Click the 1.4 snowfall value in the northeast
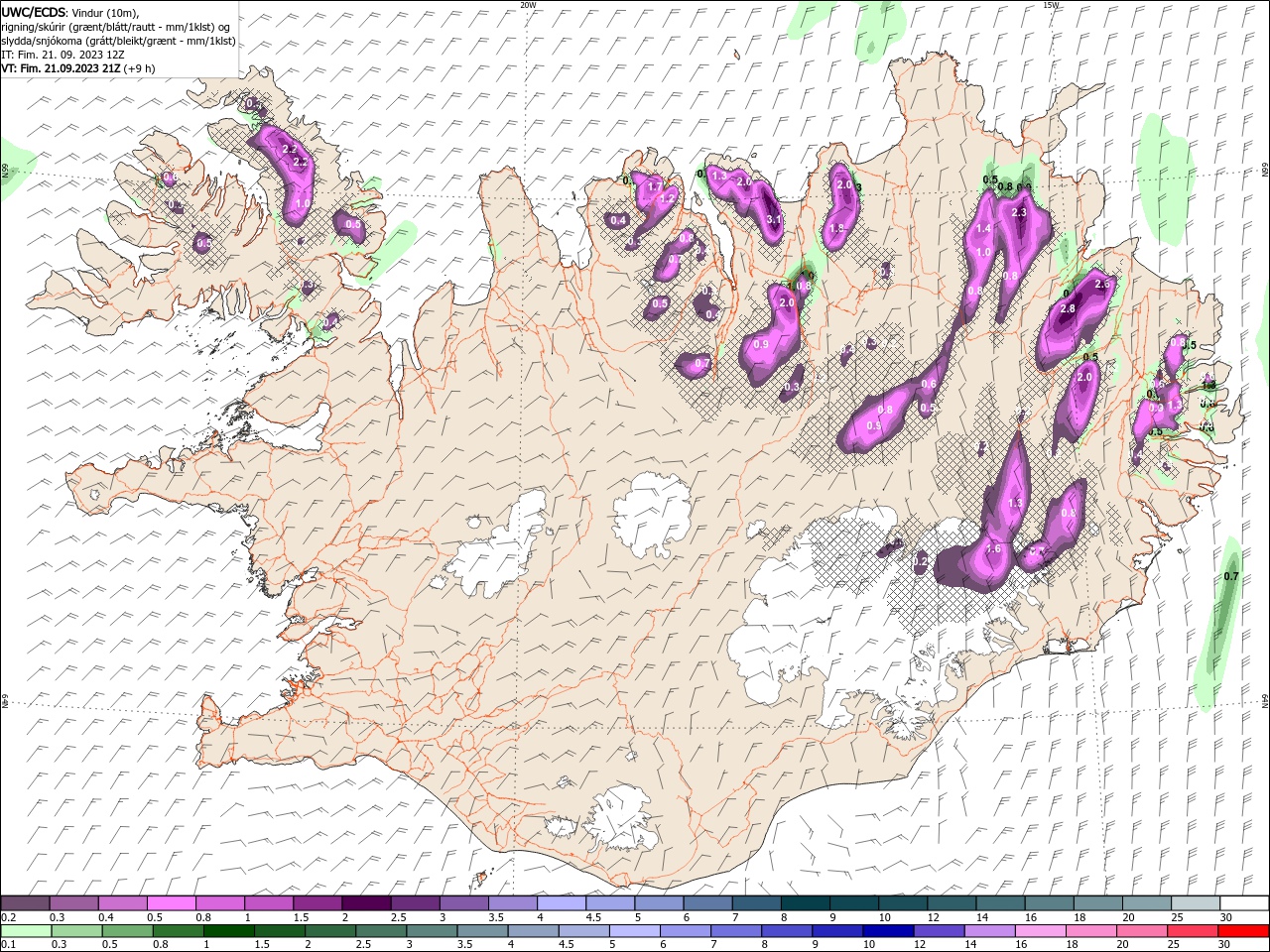Viewport: 1270px width, 952px height. click(x=983, y=229)
